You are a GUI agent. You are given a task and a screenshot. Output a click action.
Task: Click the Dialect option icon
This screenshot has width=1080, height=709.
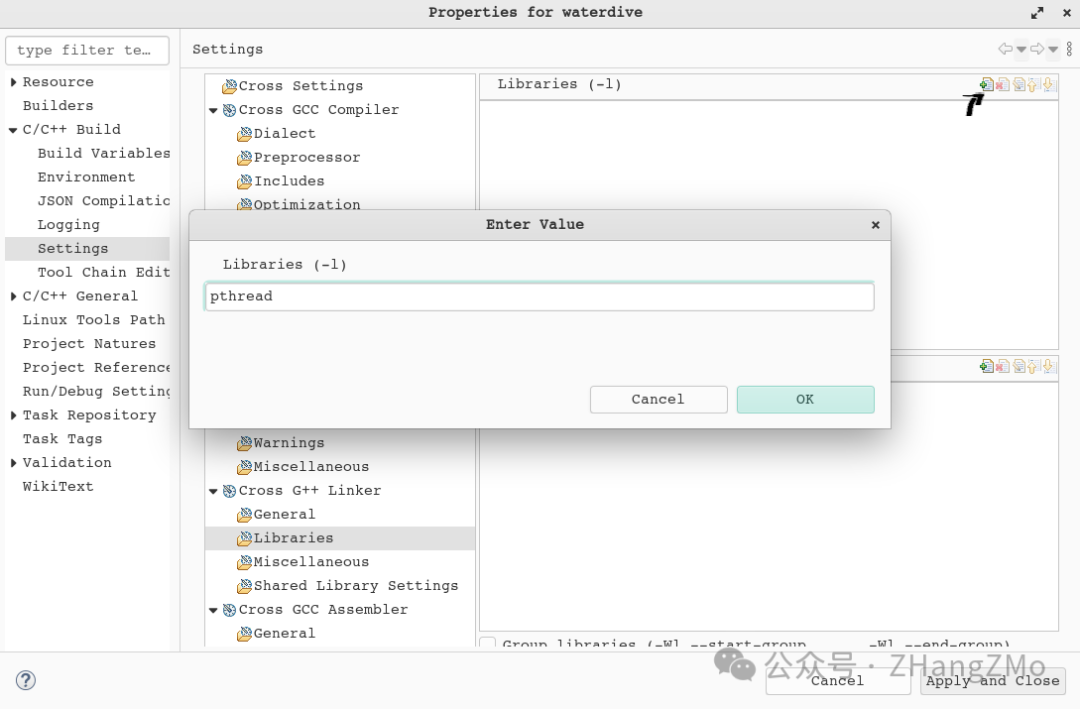coord(245,134)
